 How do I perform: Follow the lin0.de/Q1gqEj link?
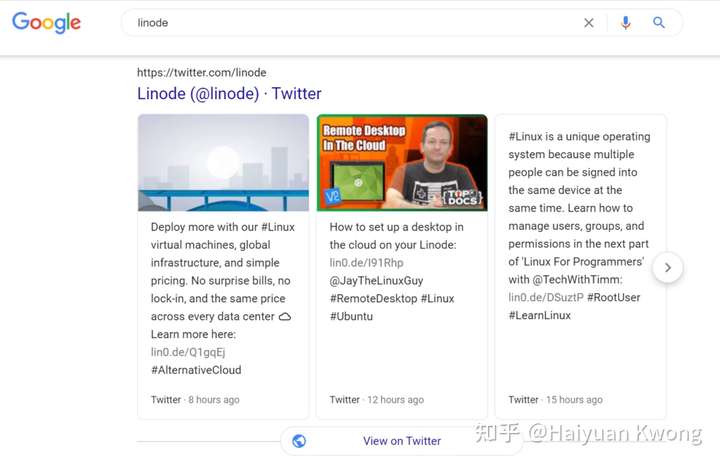pos(188,352)
